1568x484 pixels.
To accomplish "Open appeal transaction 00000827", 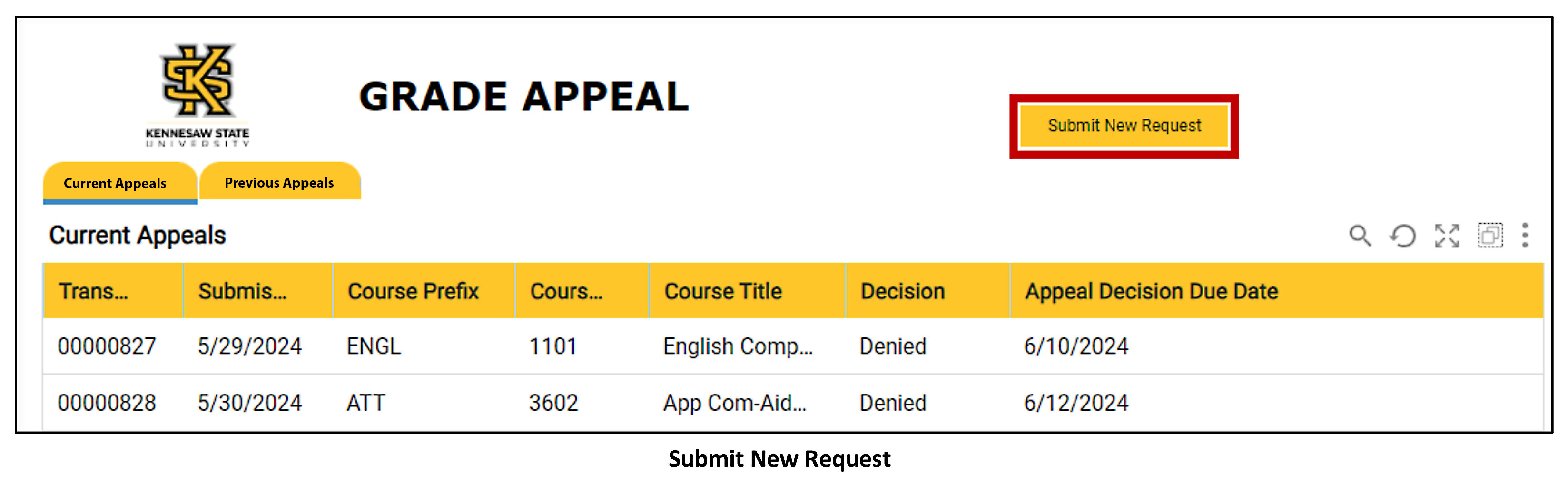I will tap(107, 346).
